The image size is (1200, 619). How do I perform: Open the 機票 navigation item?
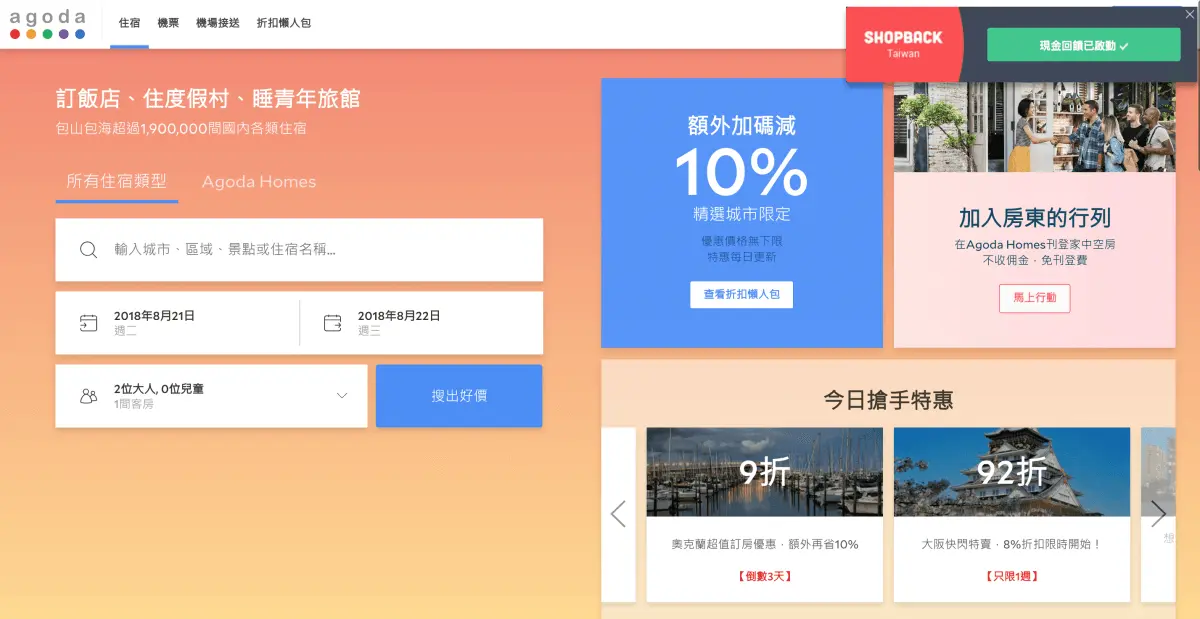pos(168,23)
